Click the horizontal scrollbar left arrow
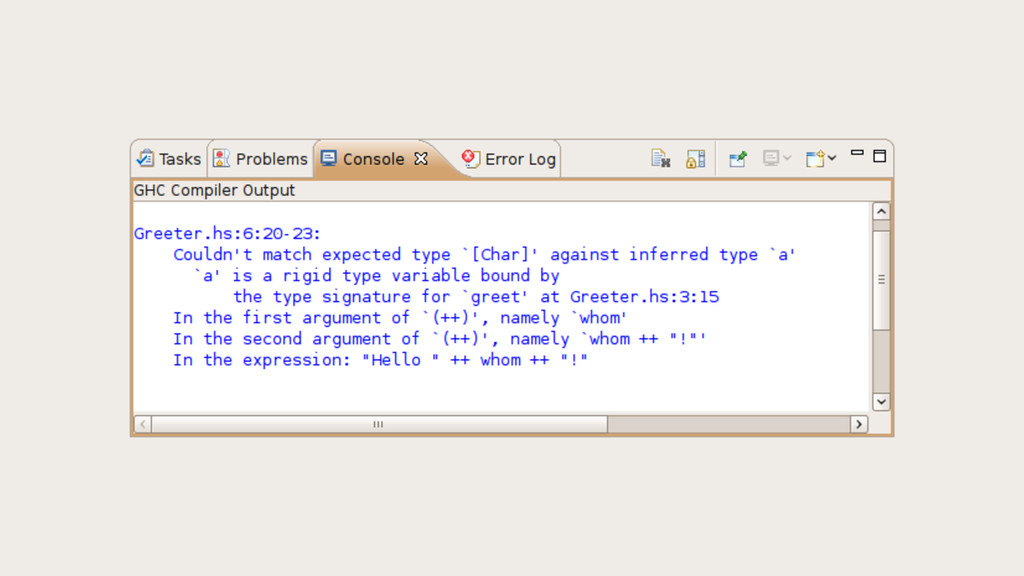 click(x=142, y=424)
